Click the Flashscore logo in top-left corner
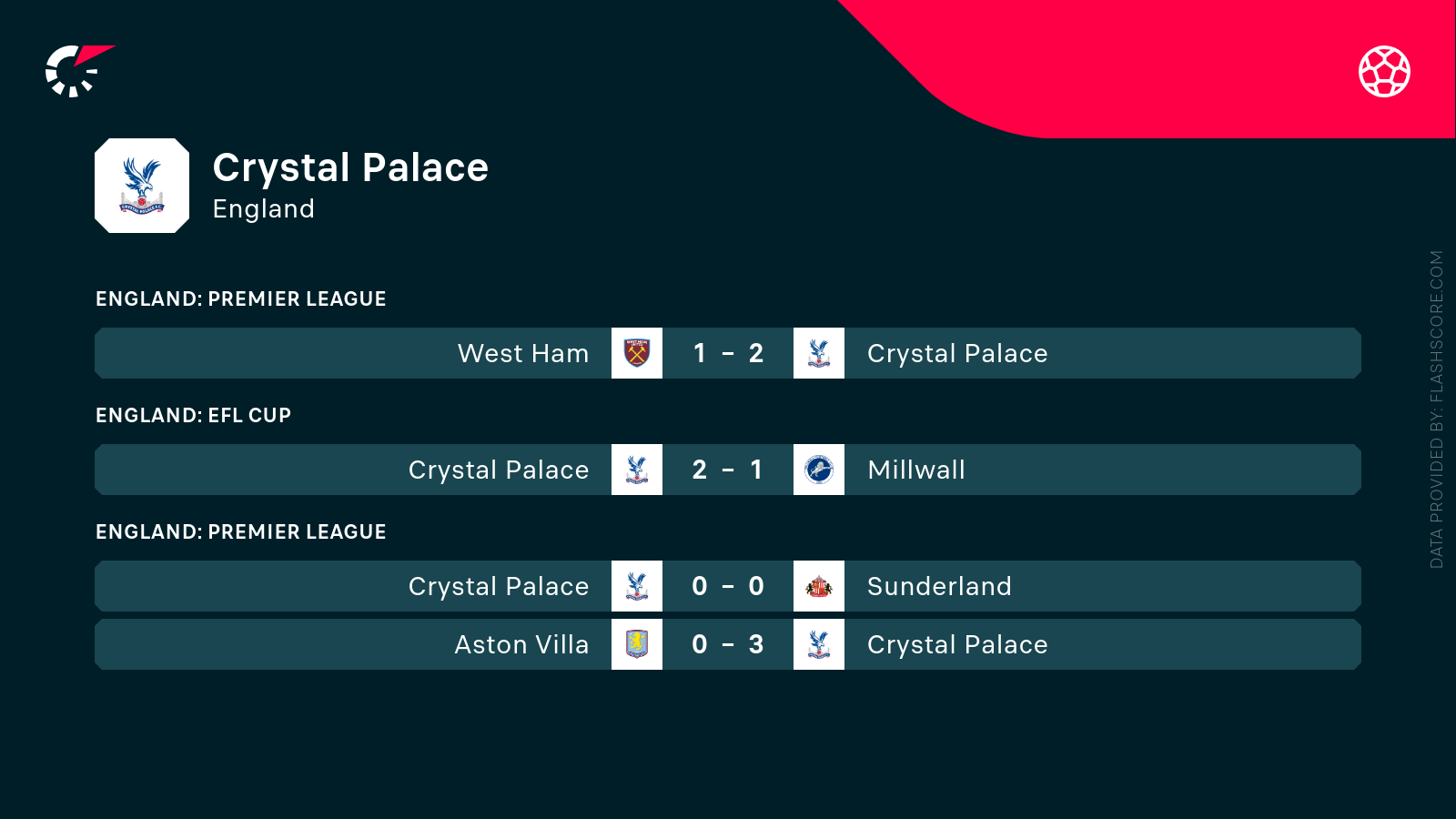The width and height of the screenshot is (1456, 819). pos(77,71)
